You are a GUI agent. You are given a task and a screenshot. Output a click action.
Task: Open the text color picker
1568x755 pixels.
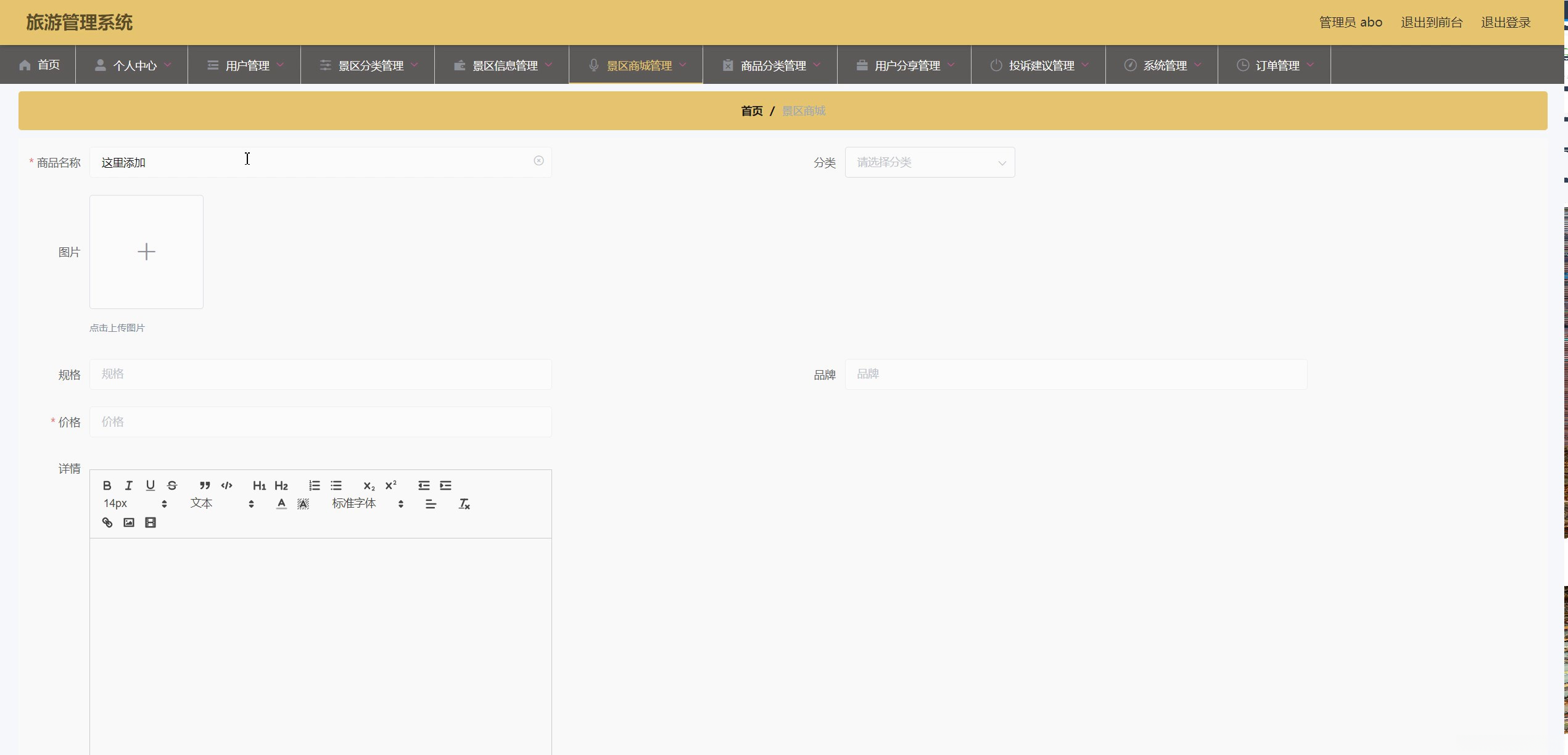(281, 504)
